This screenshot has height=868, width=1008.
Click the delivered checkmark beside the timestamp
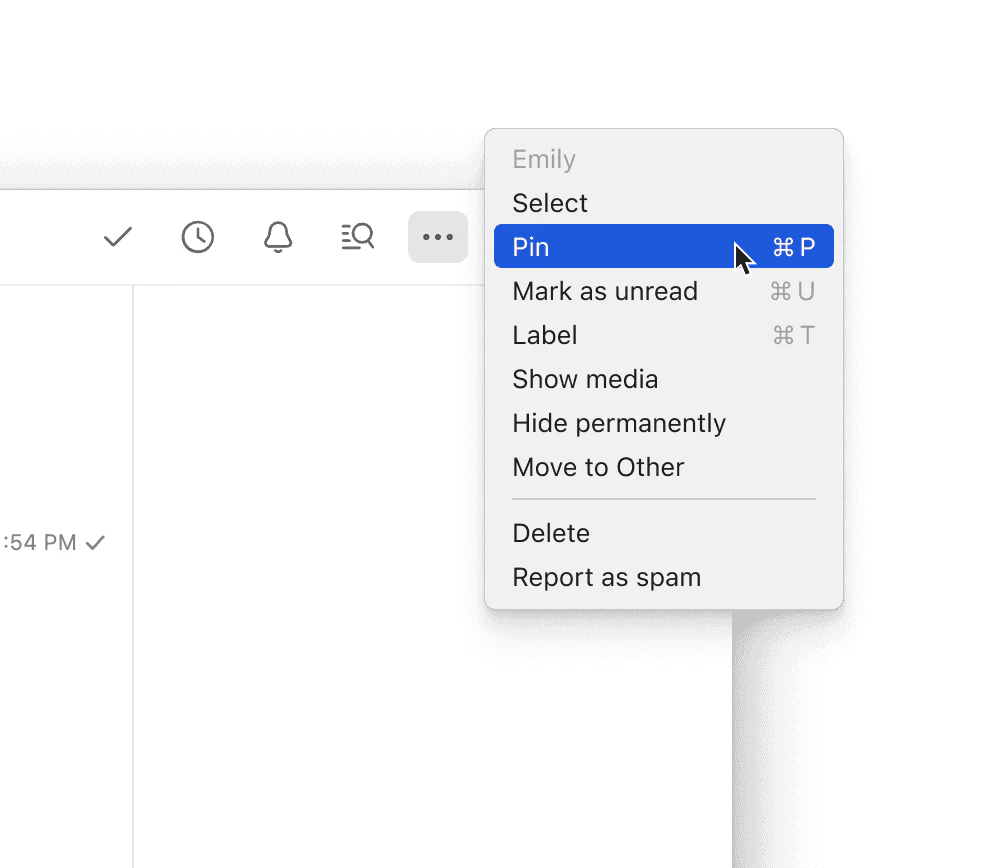(x=95, y=543)
